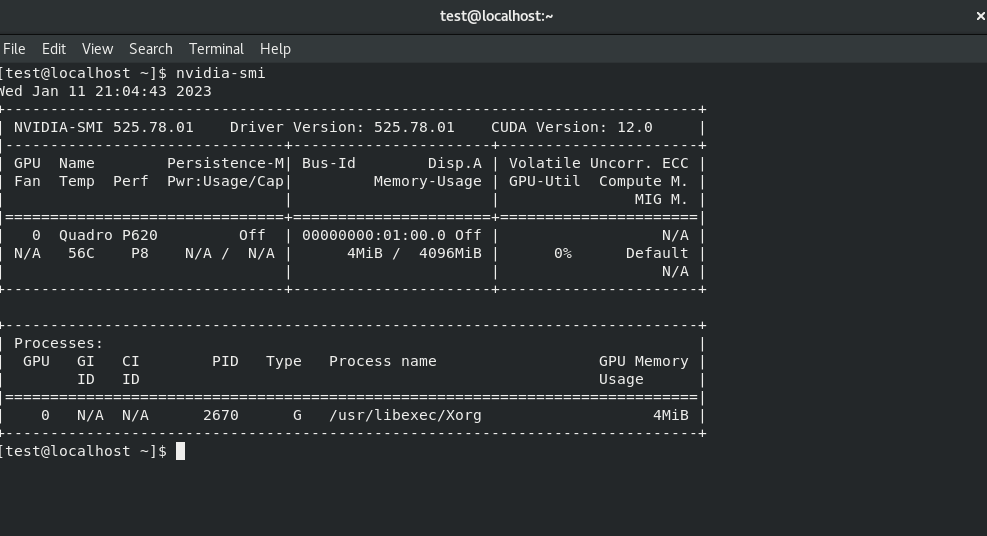Click the P8 performance state
The height and width of the screenshot is (536, 987).
coord(140,254)
